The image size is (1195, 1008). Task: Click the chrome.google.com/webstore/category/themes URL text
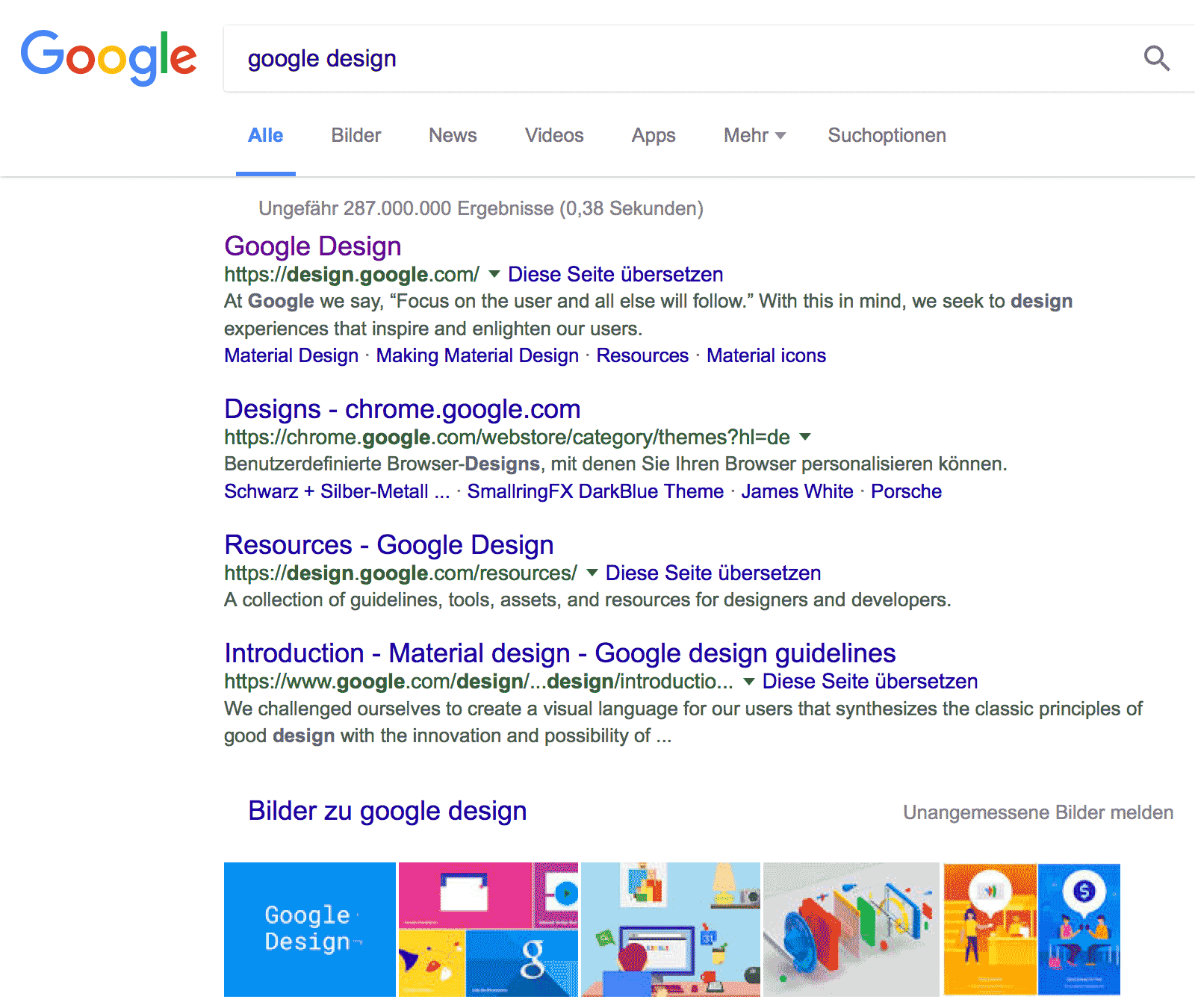507,437
